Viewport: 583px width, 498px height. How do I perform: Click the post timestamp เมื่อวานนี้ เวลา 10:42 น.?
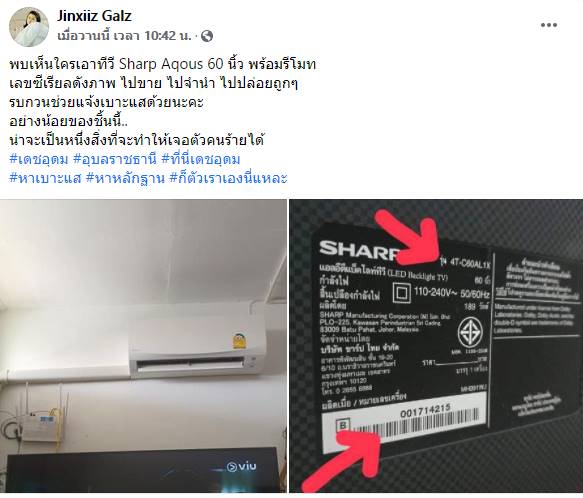click(124, 36)
